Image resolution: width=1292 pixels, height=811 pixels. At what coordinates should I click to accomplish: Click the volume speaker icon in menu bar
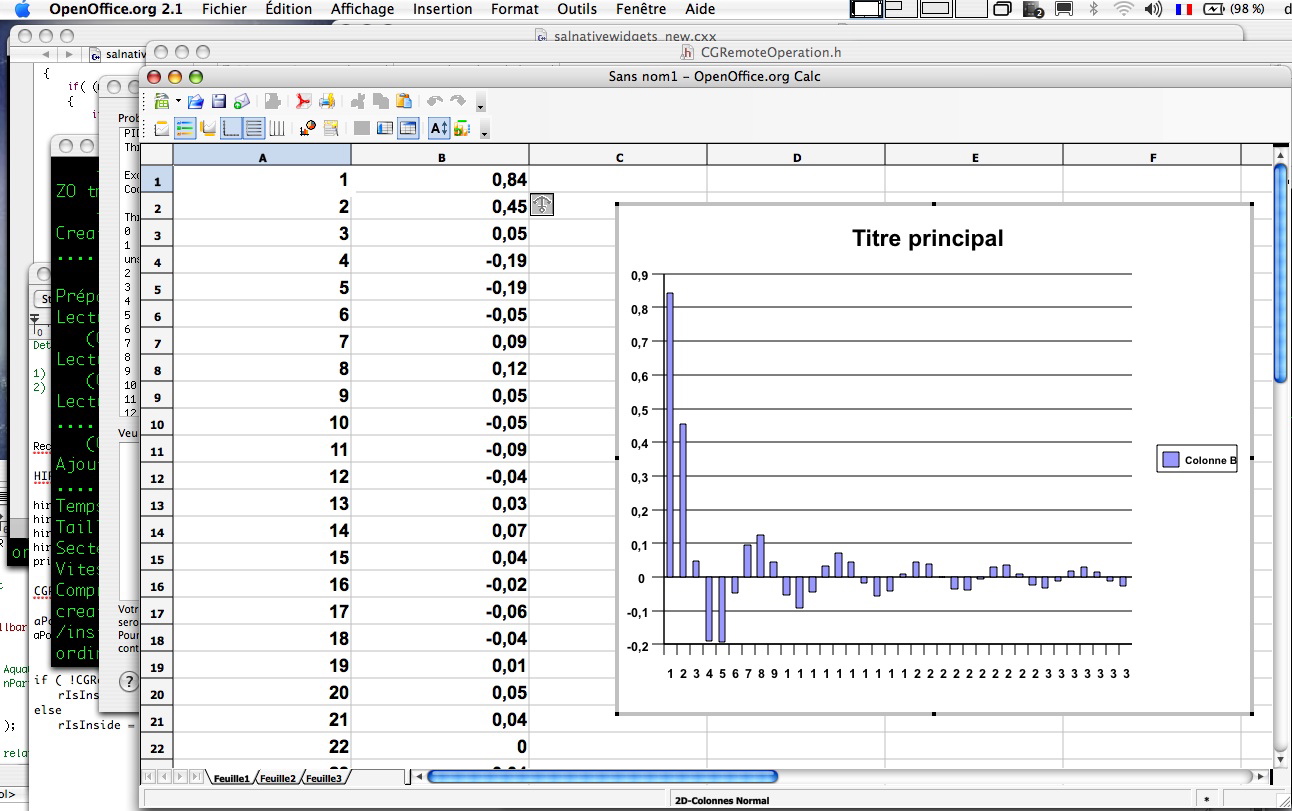(x=1152, y=9)
